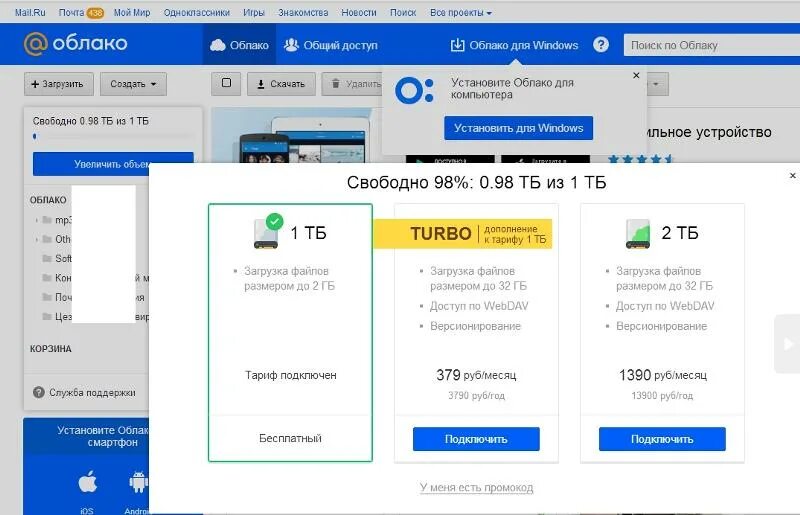Close the Windows install popup
800x515 pixels.
[x=636, y=75]
